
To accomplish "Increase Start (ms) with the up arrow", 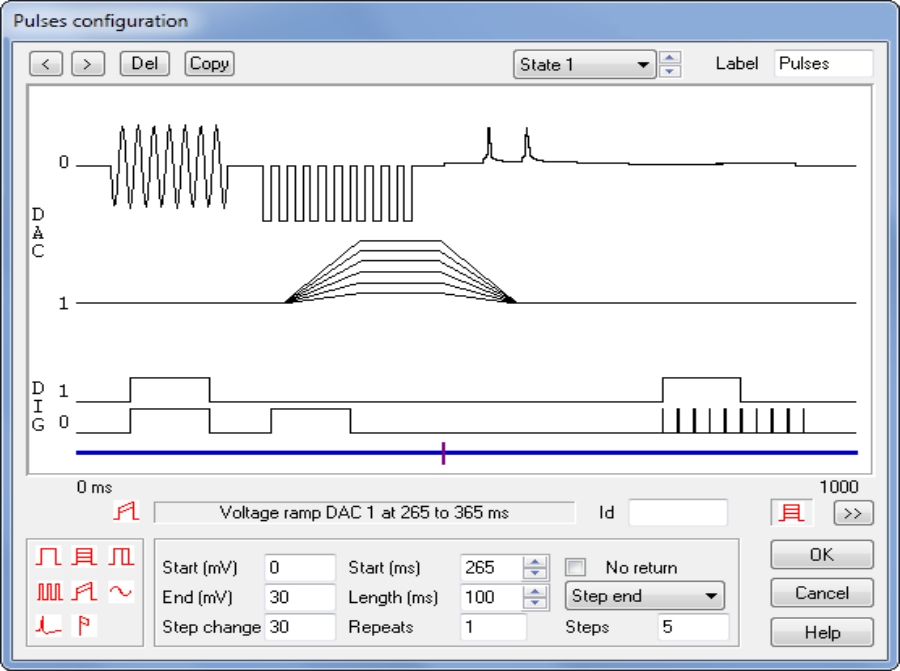I will tap(536, 562).
